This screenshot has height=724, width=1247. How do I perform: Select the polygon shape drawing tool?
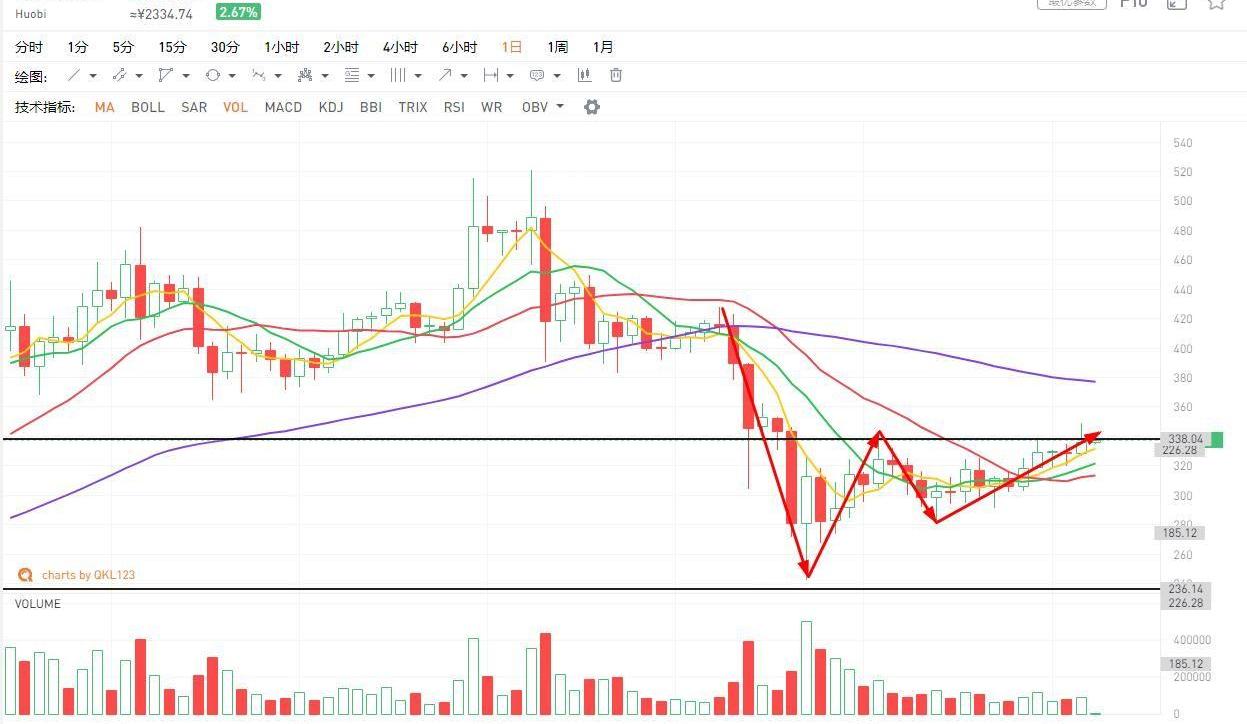(x=166, y=76)
